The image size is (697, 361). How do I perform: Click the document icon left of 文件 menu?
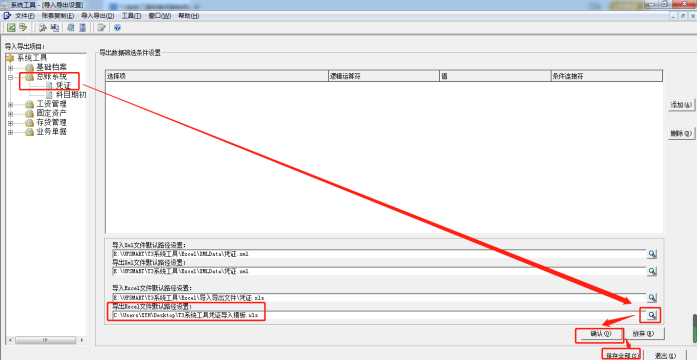tap(7, 16)
